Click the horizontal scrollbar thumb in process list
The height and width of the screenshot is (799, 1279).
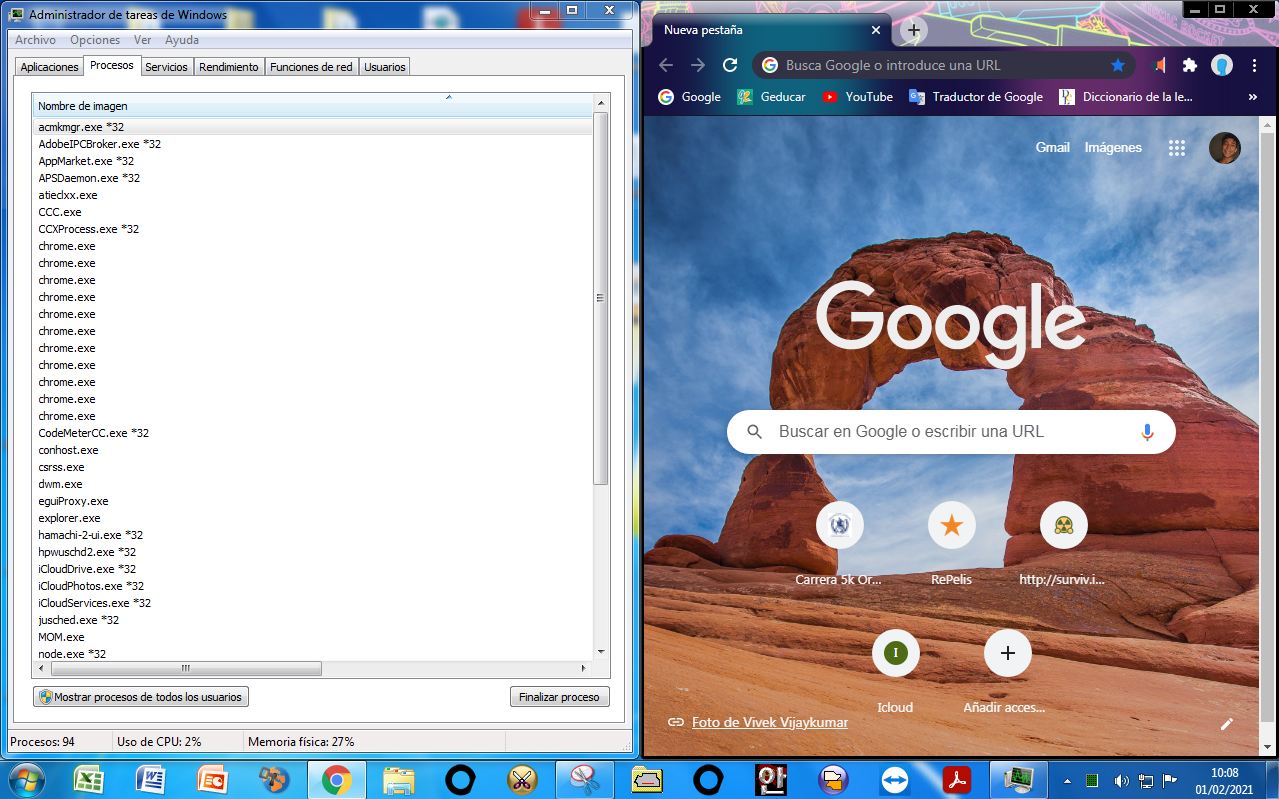[185, 668]
